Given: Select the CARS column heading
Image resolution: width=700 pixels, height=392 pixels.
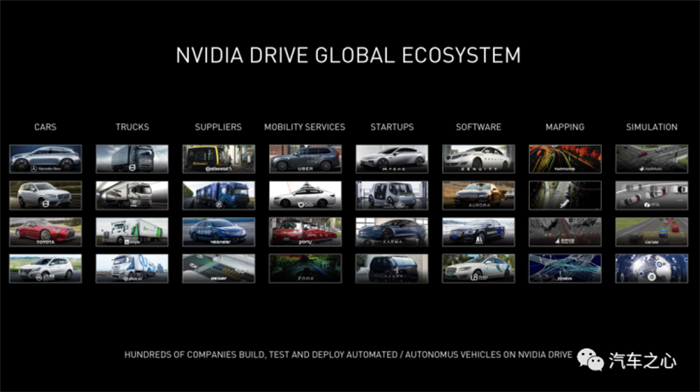Looking at the screenshot, I should (46, 127).
